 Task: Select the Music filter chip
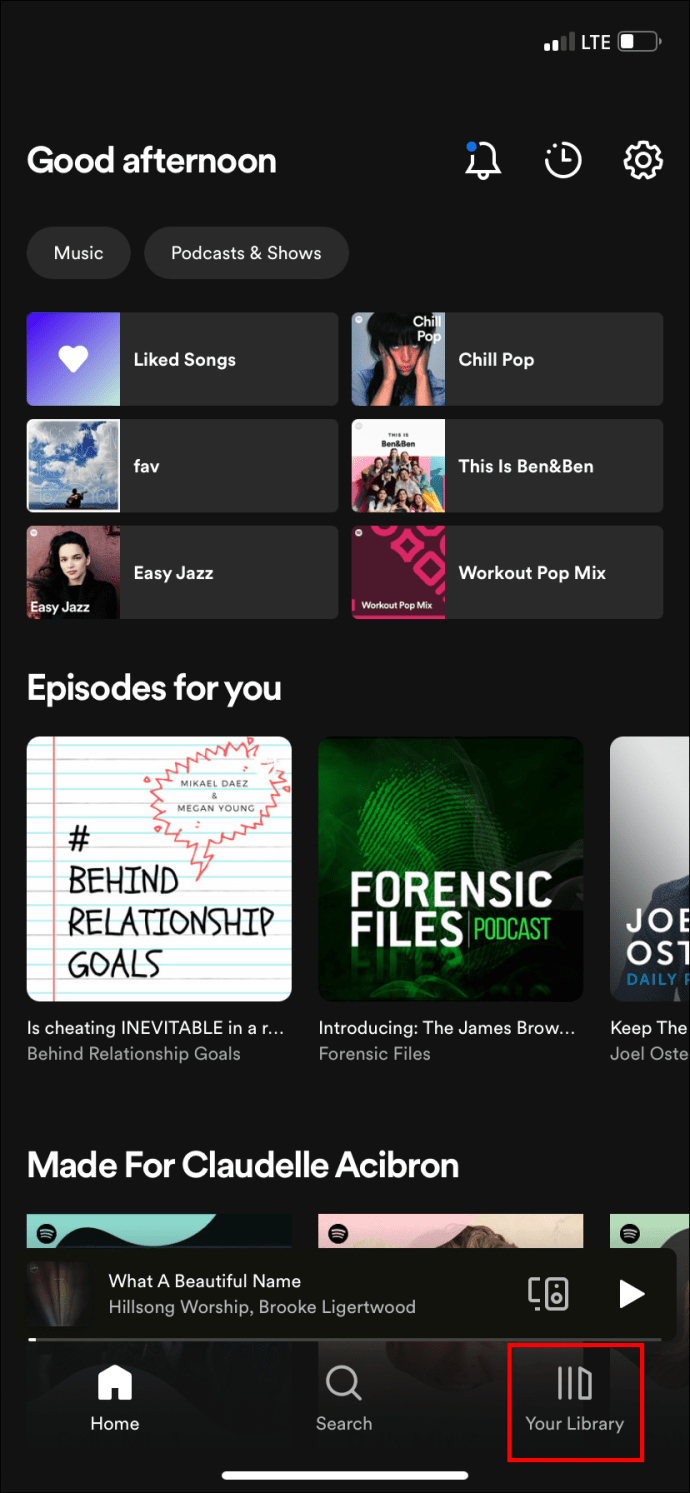[79, 253]
